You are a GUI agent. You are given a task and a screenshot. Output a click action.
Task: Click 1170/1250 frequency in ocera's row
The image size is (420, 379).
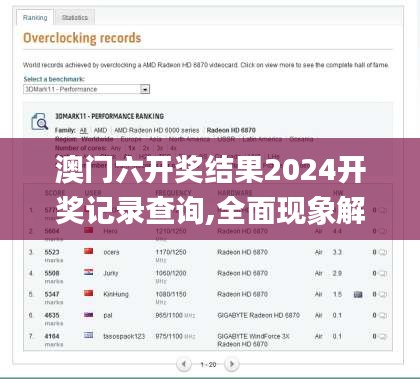coord(171,252)
